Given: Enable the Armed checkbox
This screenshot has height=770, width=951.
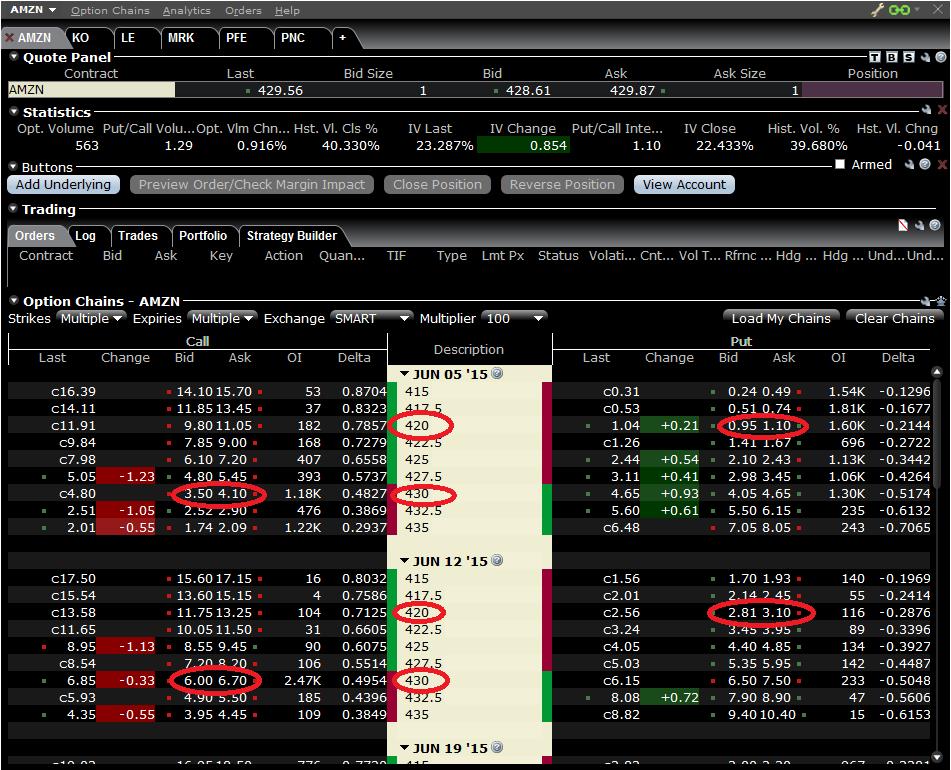Looking at the screenshot, I should point(840,164).
